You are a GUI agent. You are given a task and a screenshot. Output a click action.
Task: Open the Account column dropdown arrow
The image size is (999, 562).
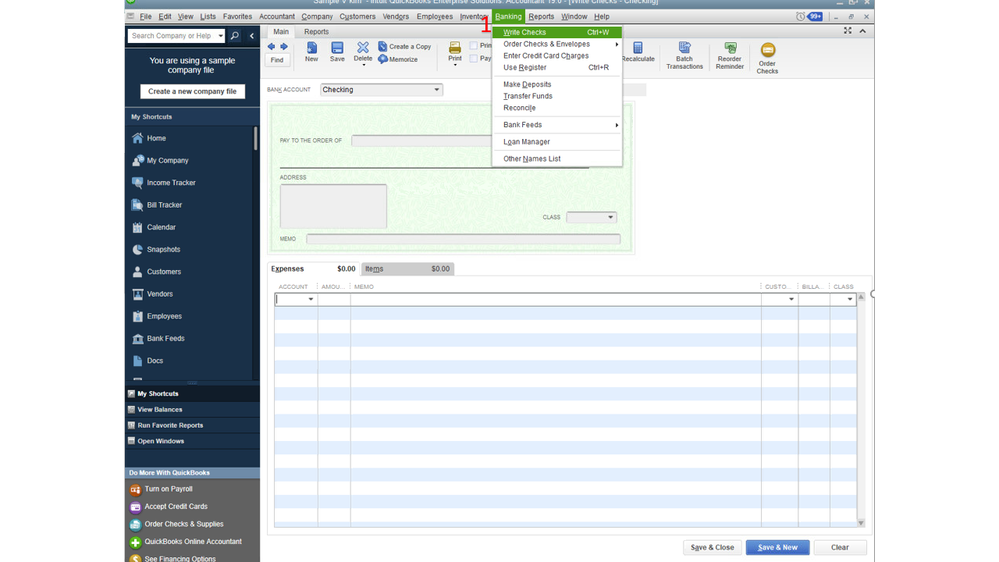coord(311,299)
